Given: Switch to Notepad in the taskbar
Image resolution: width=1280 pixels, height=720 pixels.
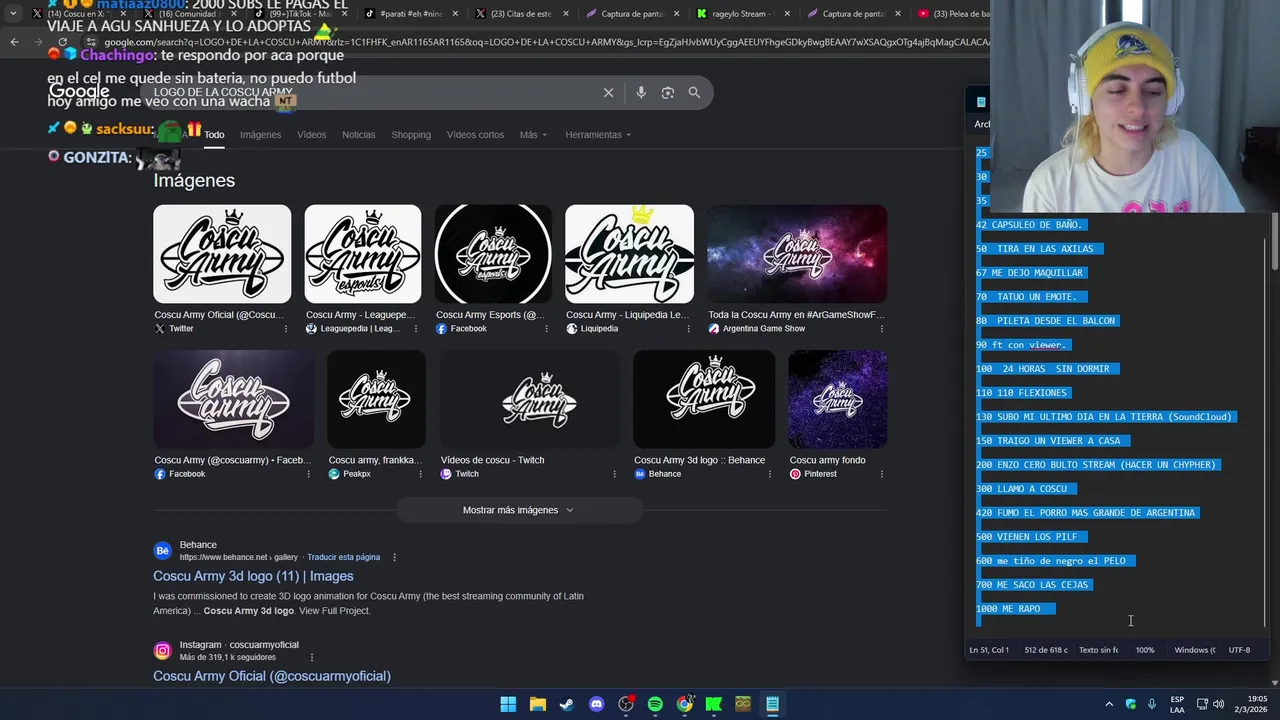Looking at the screenshot, I should coord(772,704).
